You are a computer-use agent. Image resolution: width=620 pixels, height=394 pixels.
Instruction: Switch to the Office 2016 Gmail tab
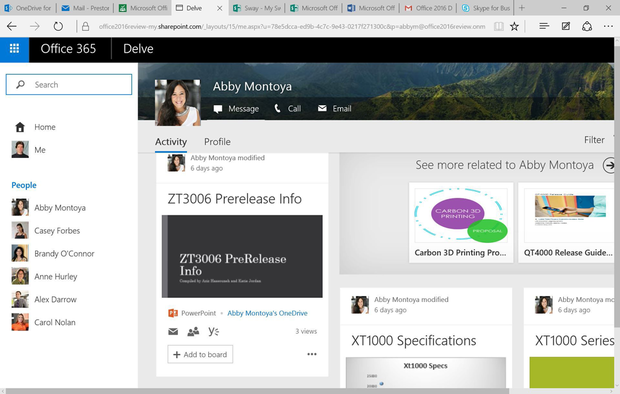click(429, 8)
